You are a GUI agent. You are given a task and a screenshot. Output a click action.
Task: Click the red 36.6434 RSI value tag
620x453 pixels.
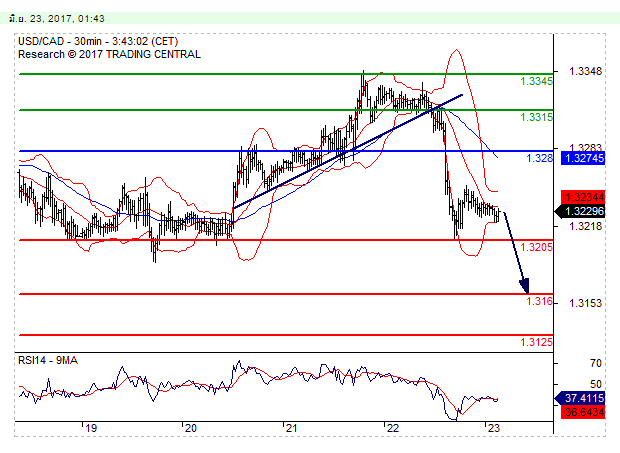point(583,412)
